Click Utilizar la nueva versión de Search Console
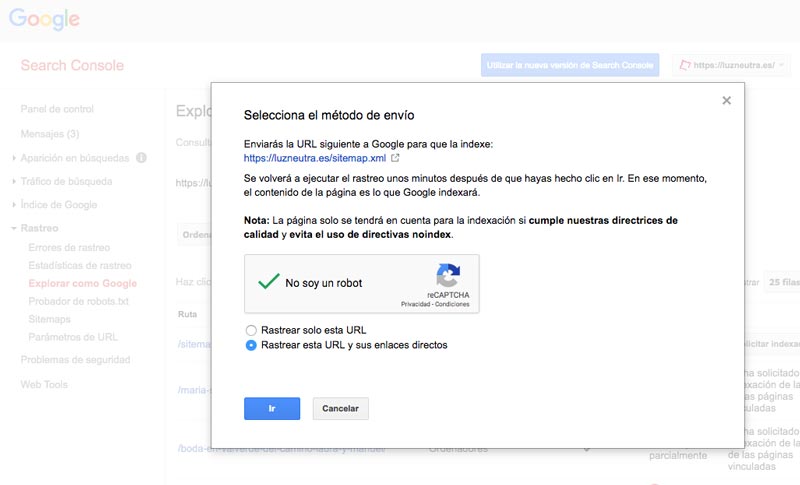Image resolution: width=800 pixels, height=485 pixels. point(570,65)
